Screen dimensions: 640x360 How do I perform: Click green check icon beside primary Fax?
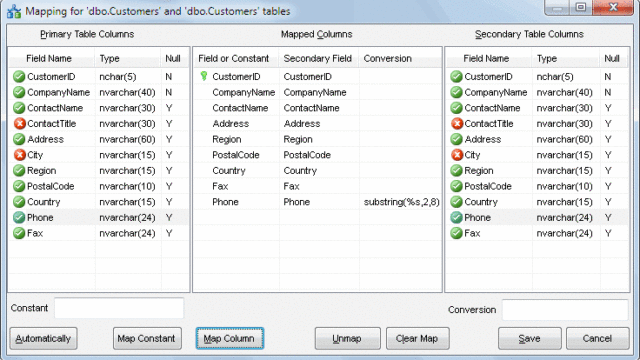[19, 233]
